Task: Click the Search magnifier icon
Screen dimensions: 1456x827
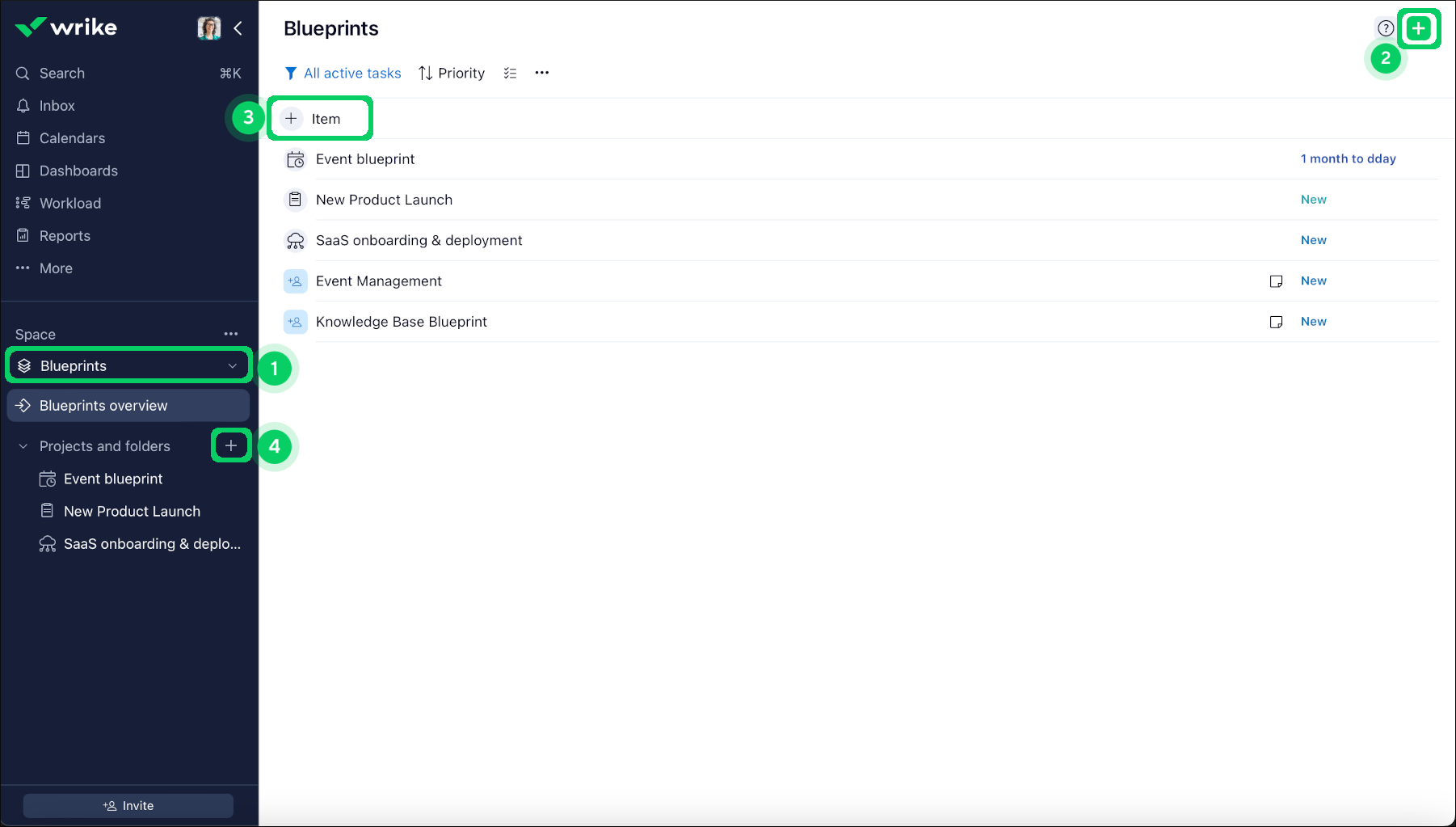Action: tap(23, 74)
